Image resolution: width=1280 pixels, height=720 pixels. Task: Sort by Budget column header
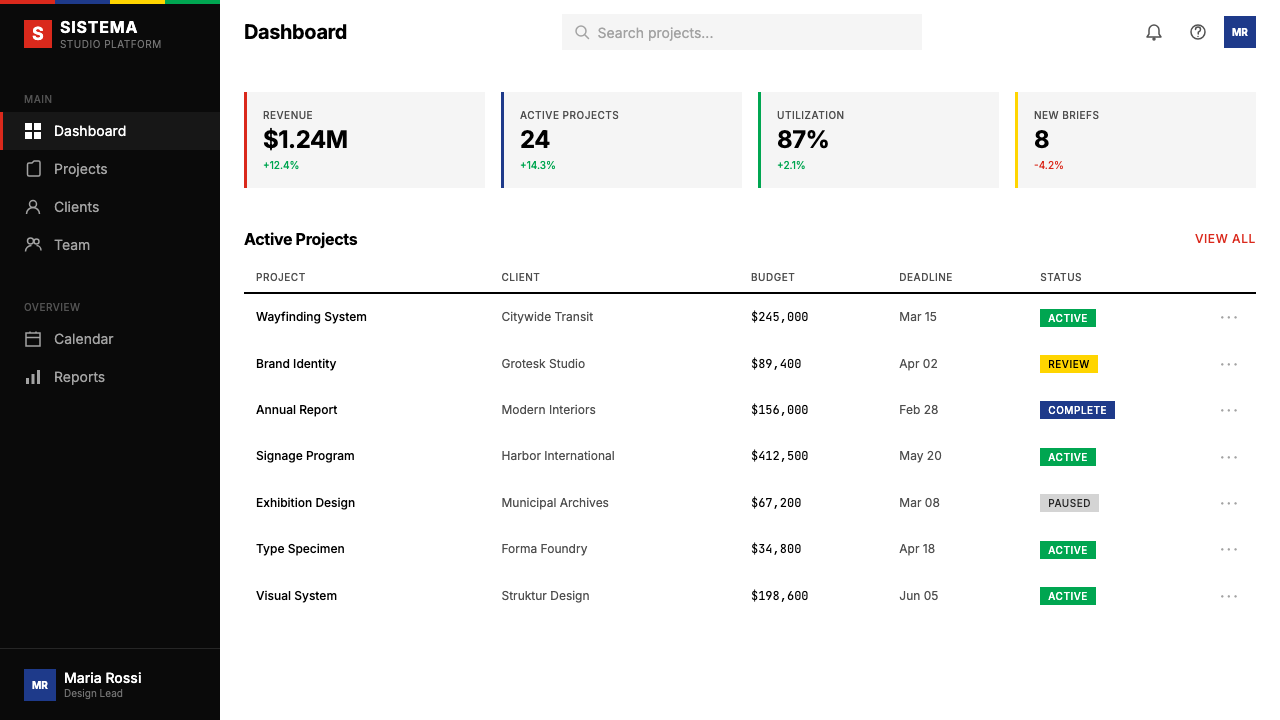773,277
